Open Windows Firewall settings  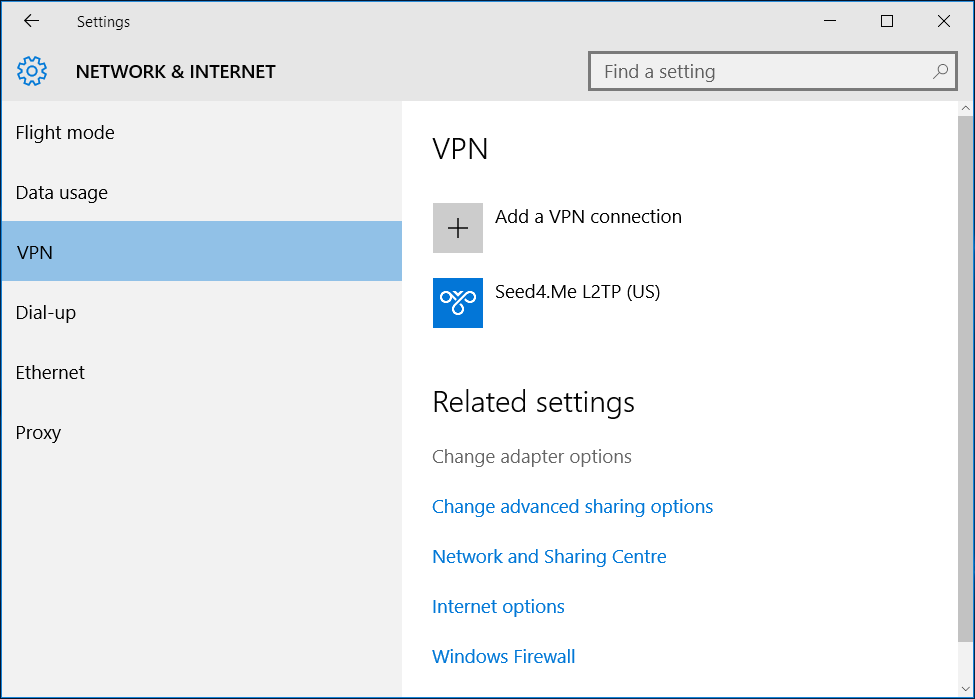tap(503, 656)
